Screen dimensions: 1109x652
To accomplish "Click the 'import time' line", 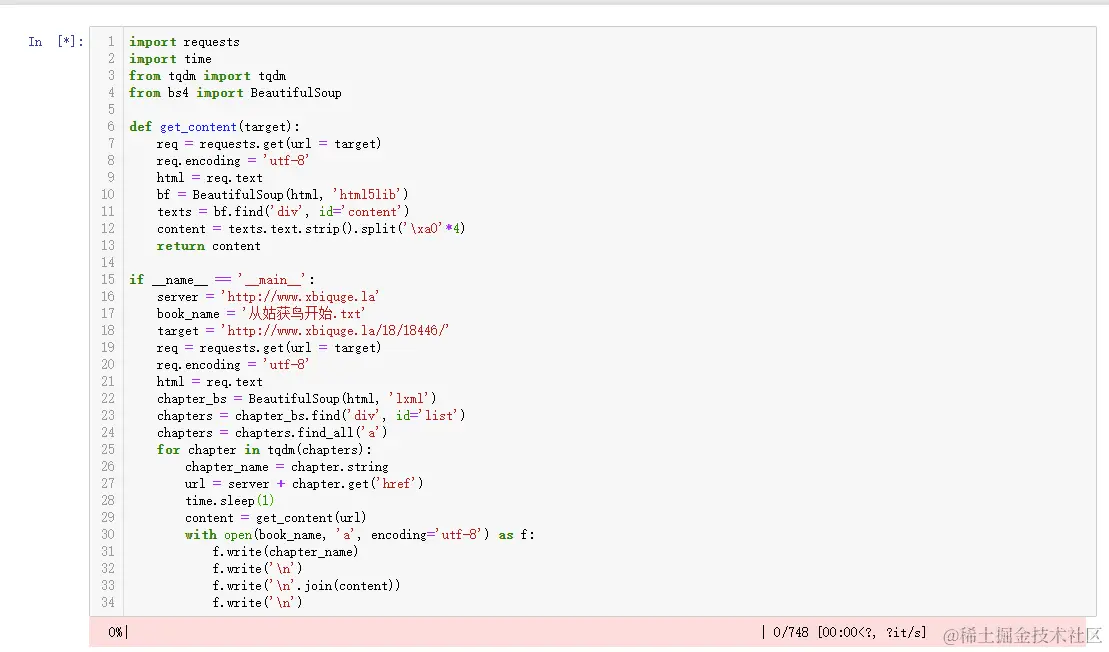I will point(170,59).
